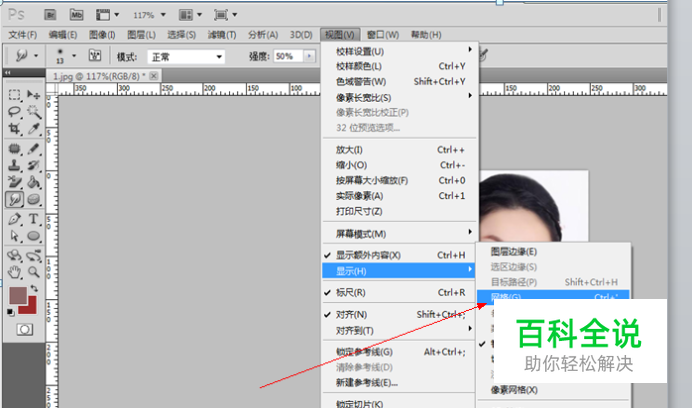The width and height of the screenshot is (692, 408).
Task: Select the Horizontal Type tool
Action: (34, 219)
